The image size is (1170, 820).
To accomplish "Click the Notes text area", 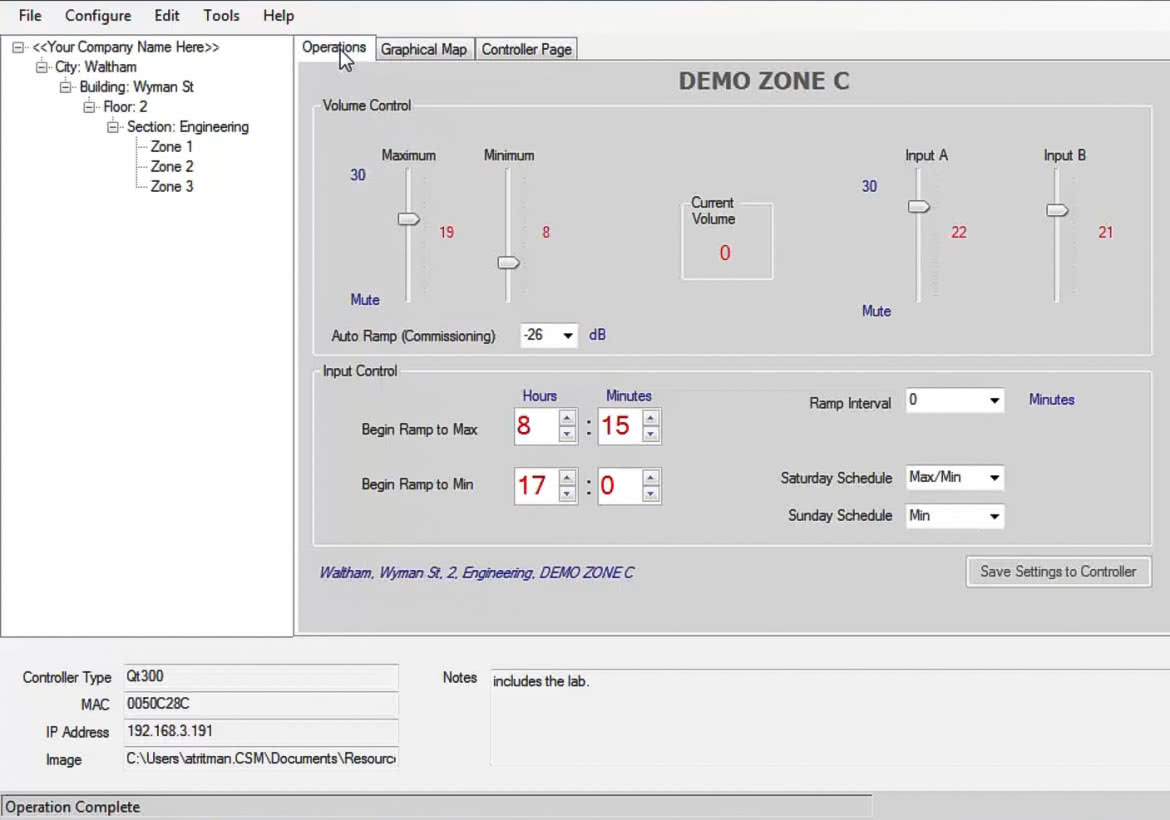I will point(830,717).
